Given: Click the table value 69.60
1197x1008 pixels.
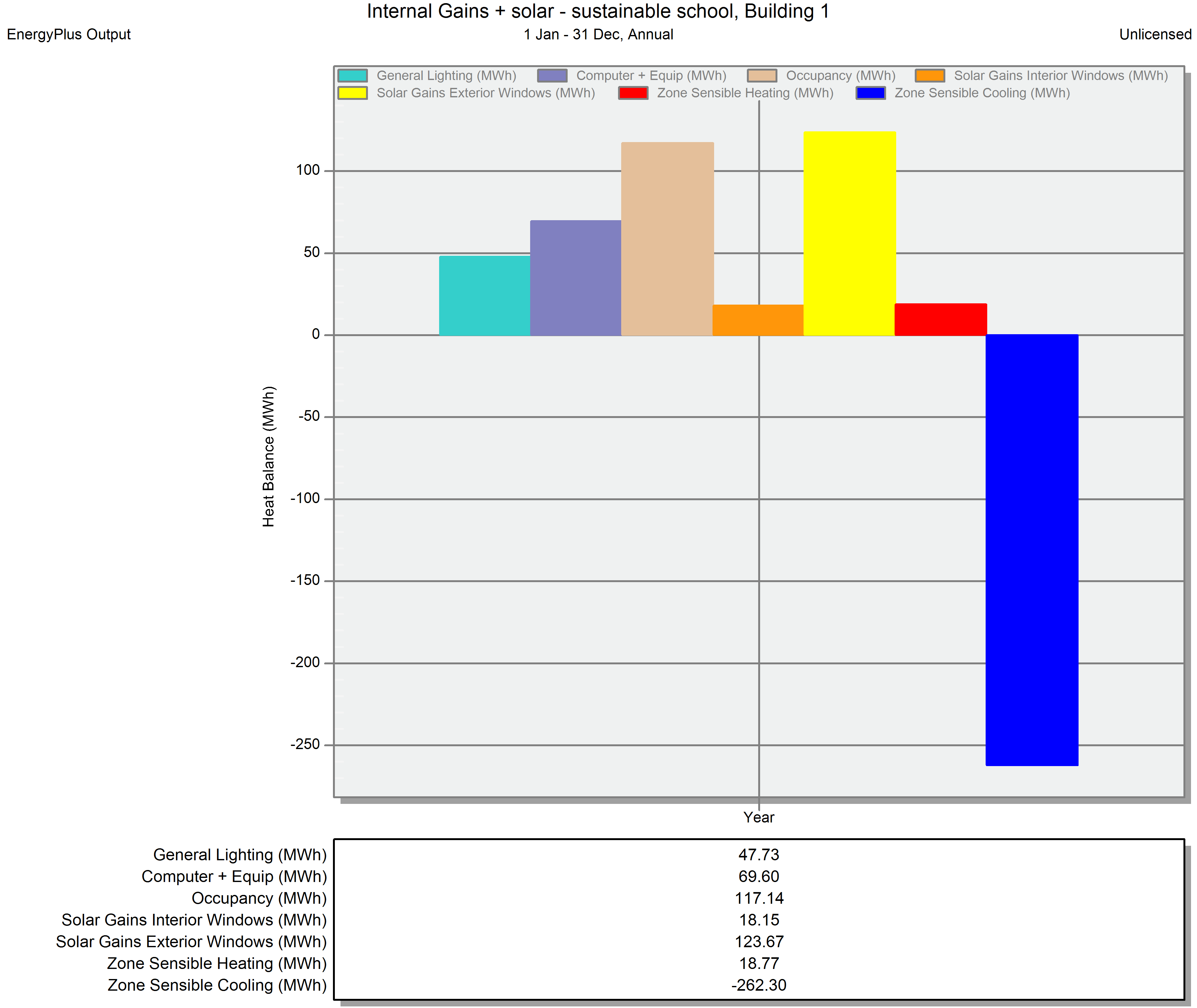Looking at the screenshot, I should 759,877.
